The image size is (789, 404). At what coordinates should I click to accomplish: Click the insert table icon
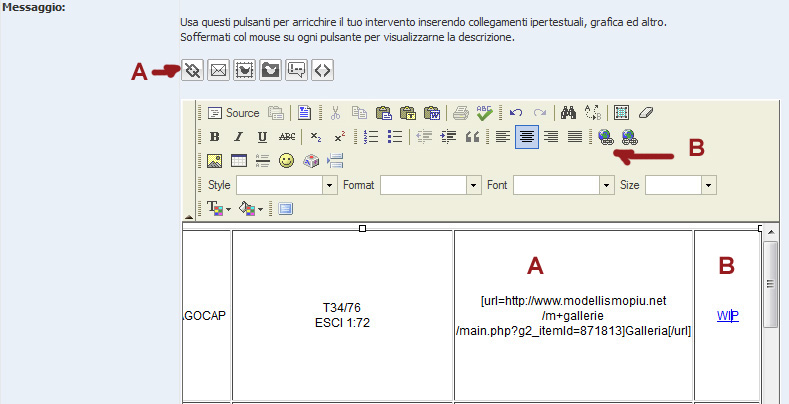(x=239, y=161)
